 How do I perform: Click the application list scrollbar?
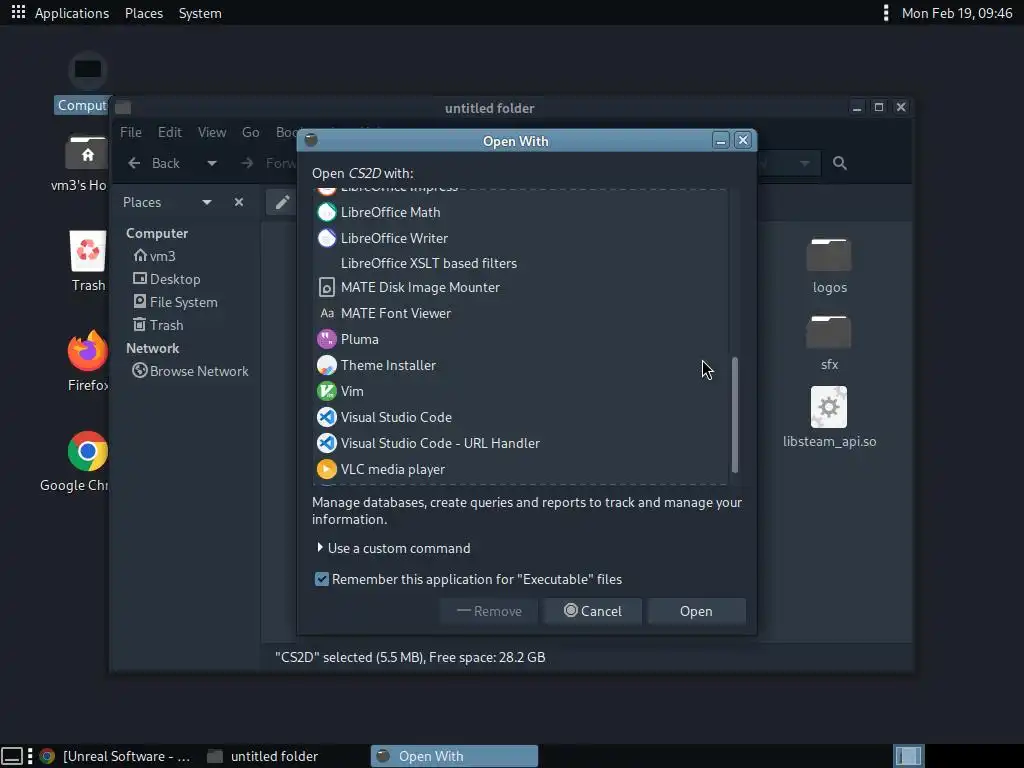735,415
